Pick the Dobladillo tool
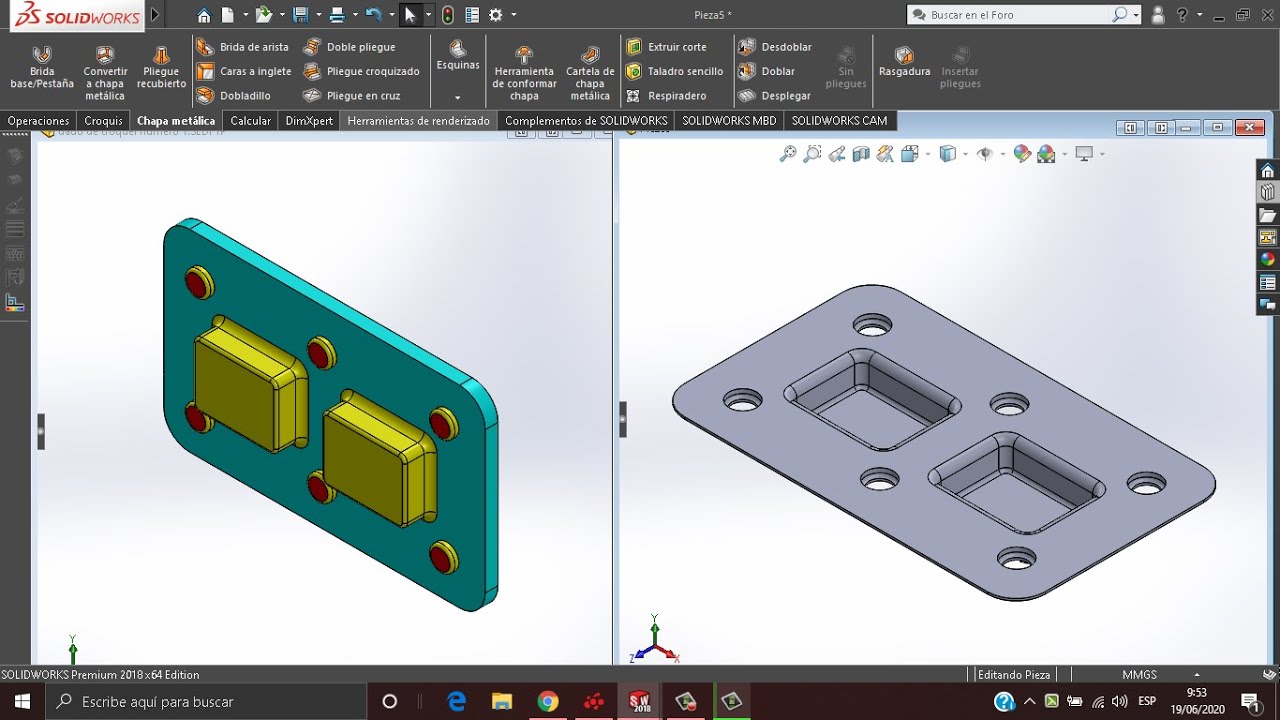This screenshot has height=720, width=1280. tap(234, 96)
